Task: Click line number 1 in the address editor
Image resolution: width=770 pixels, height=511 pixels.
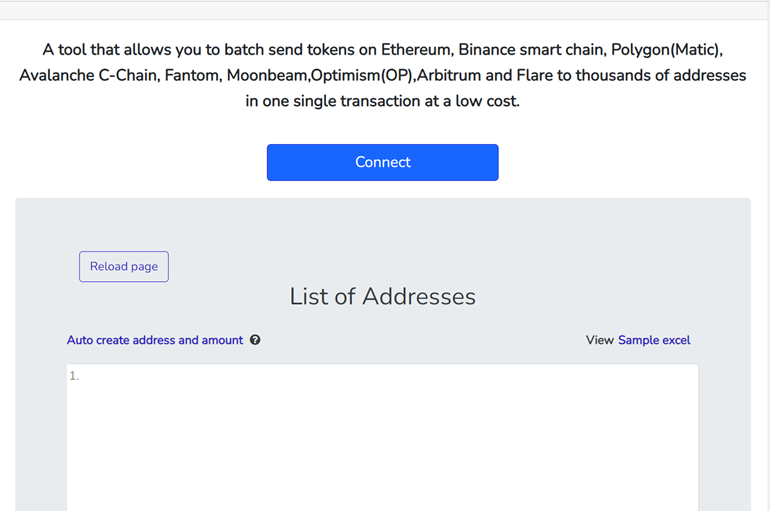Action: point(74,376)
